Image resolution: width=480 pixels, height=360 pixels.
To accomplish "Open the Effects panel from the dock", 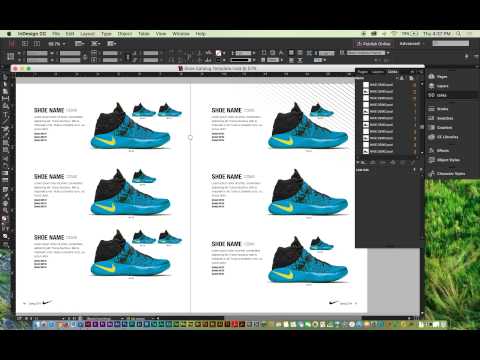I will [439, 151].
